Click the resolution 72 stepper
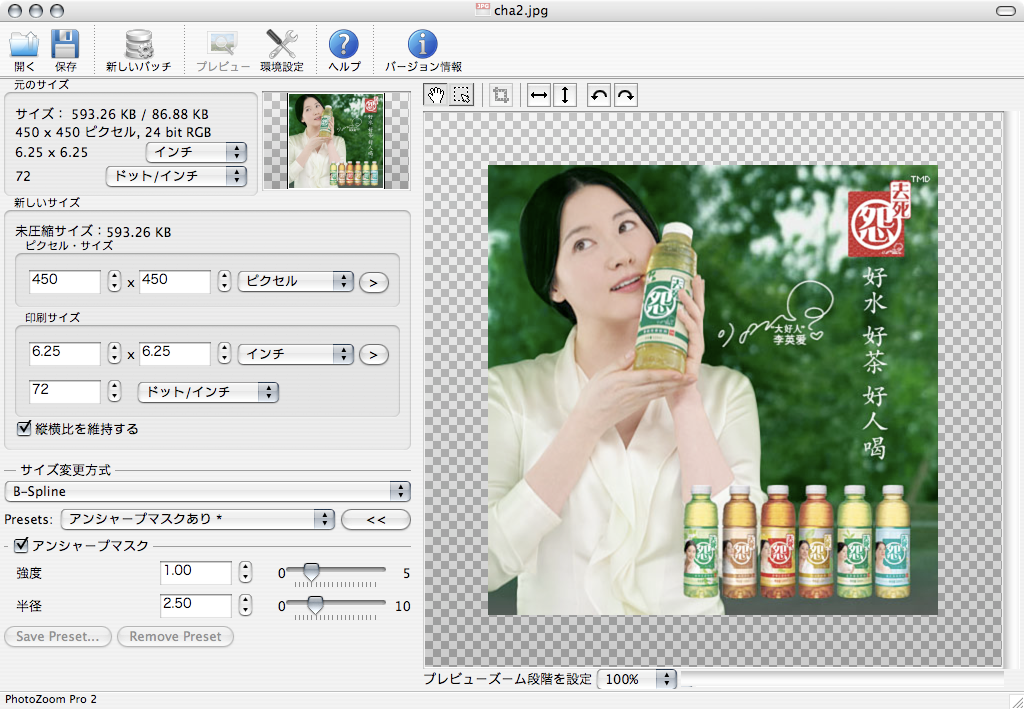 [x=114, y=391]
